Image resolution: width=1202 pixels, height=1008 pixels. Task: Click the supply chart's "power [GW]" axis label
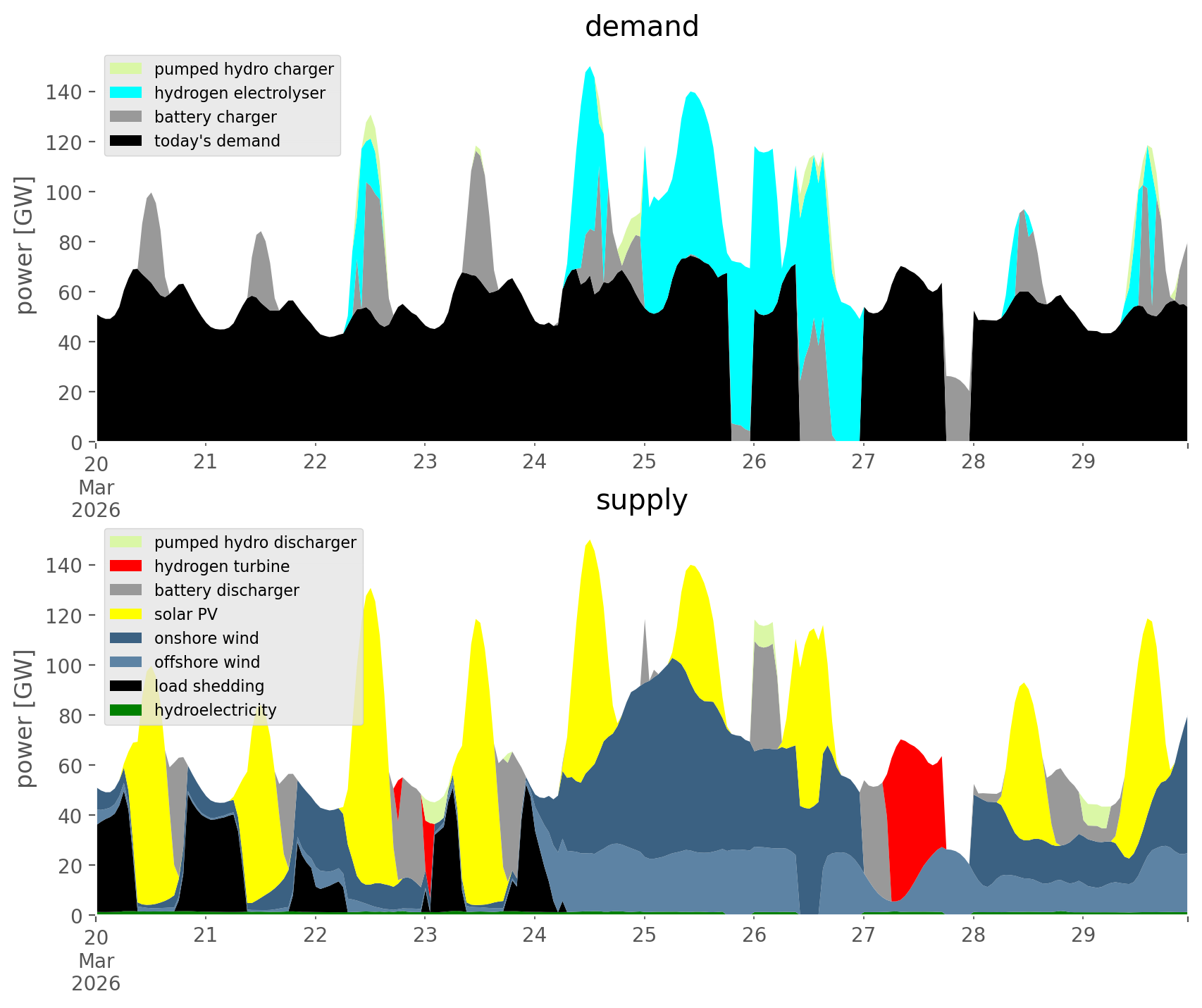(25, 718)
